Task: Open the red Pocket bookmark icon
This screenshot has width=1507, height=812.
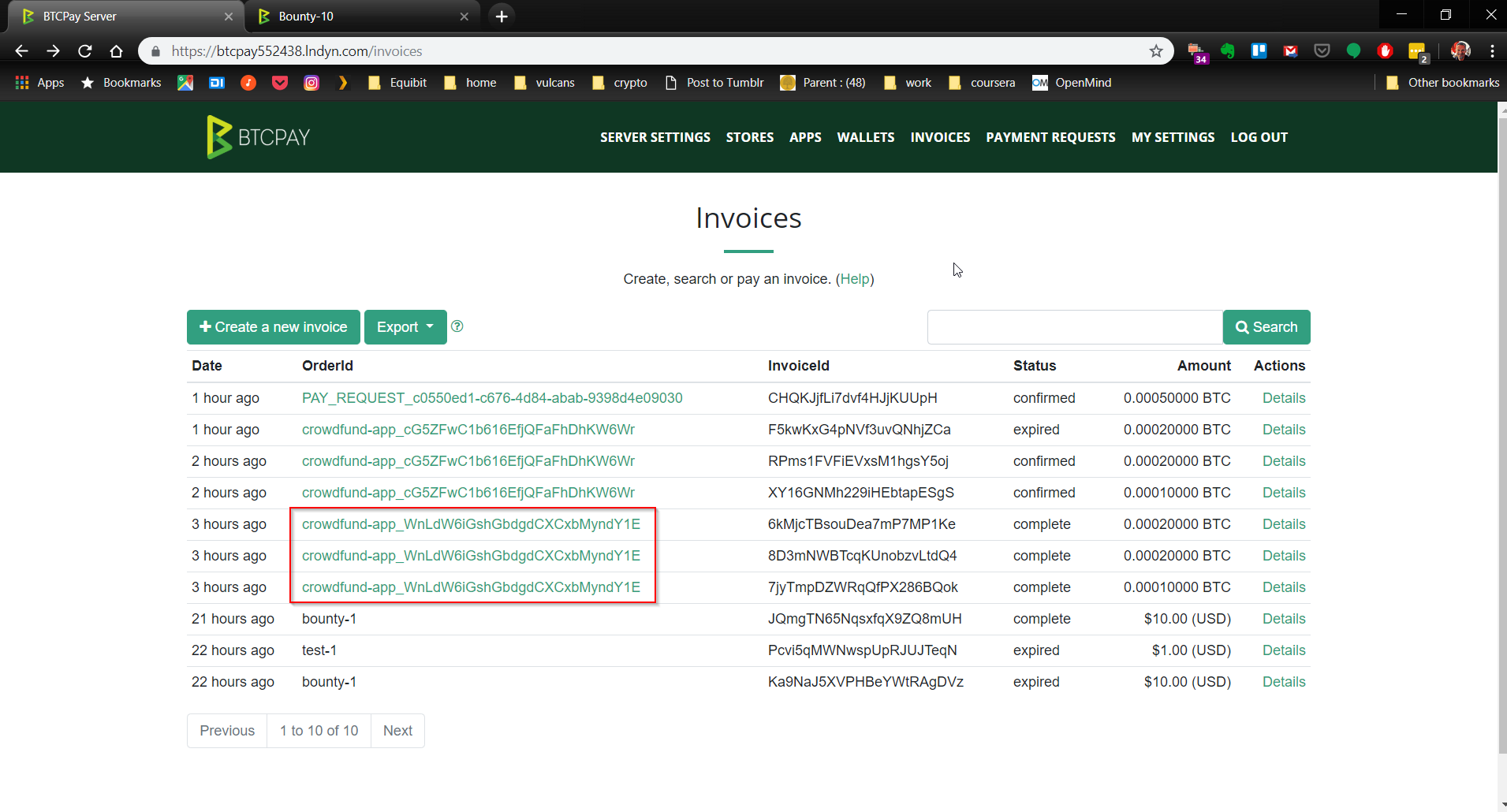Action: pyautogui.click(x=280, y=83)
